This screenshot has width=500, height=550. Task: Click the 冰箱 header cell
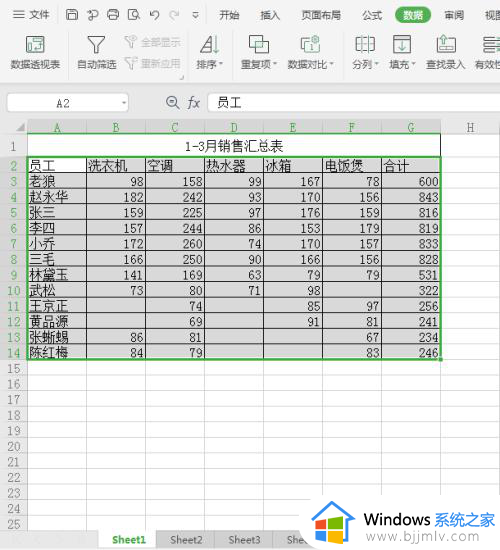293,165
